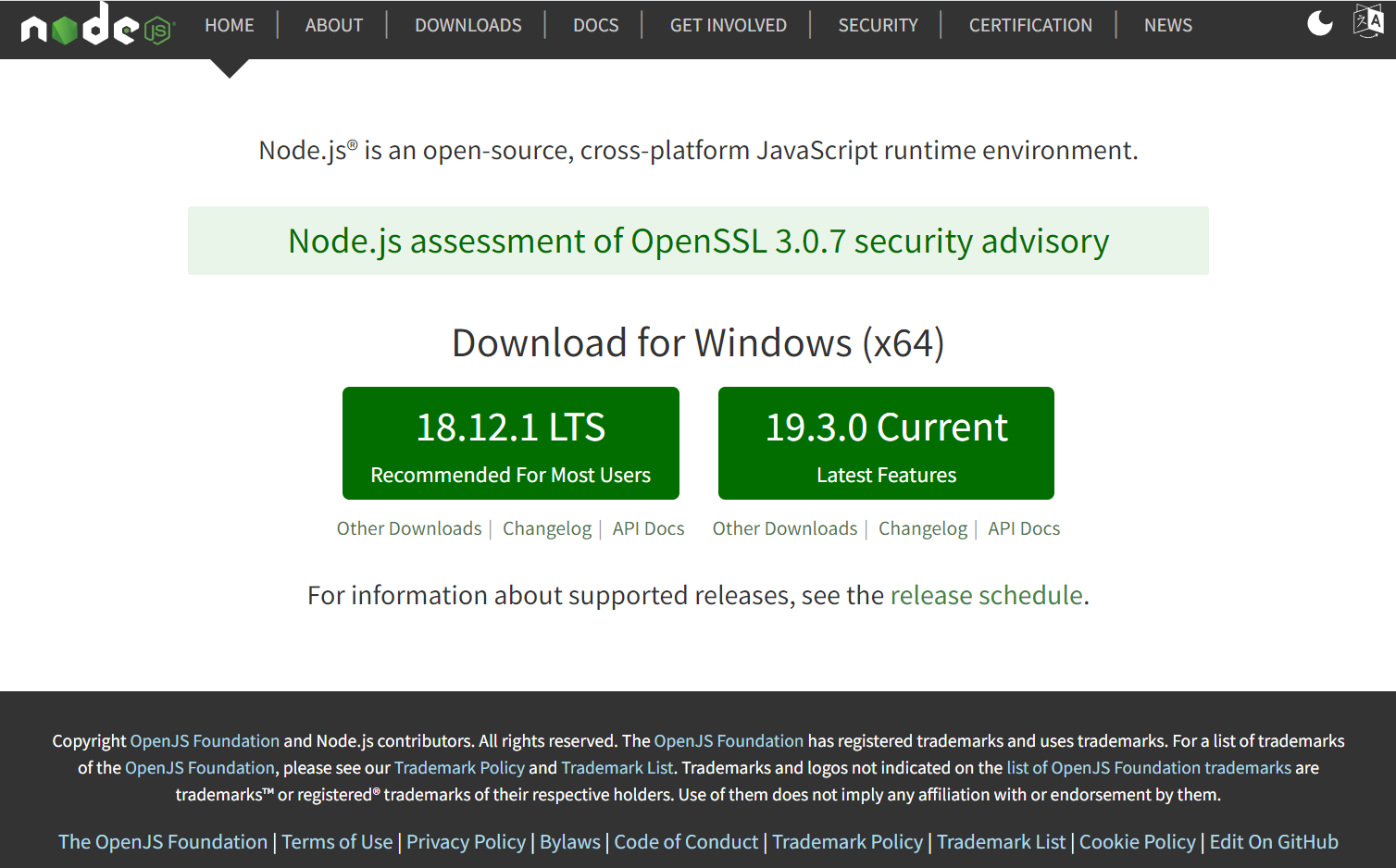Open Edit On GitHub footer link
This screenshot has height=868, width=1396.
tap(1273, 842)
